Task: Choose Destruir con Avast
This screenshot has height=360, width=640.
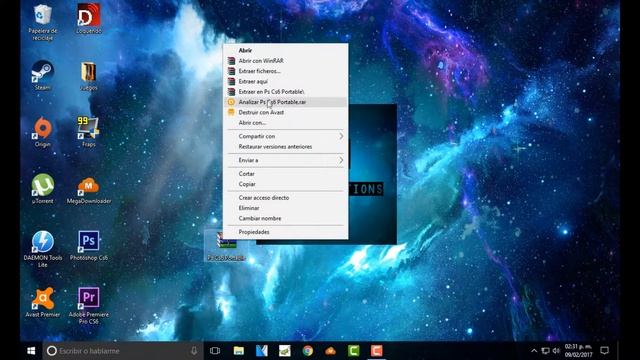Action: pos(286,112)
